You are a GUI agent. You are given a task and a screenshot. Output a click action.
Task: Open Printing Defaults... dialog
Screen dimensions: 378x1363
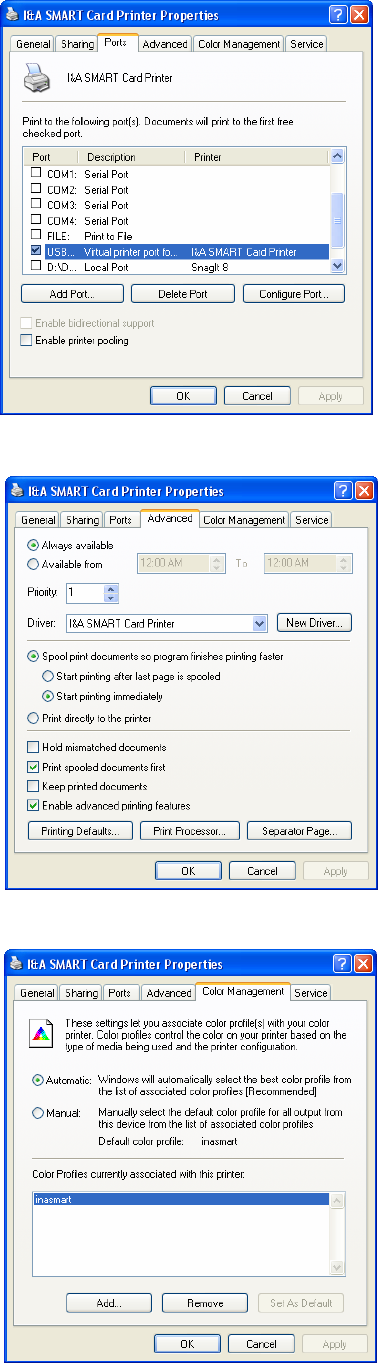tap(80, 831)
